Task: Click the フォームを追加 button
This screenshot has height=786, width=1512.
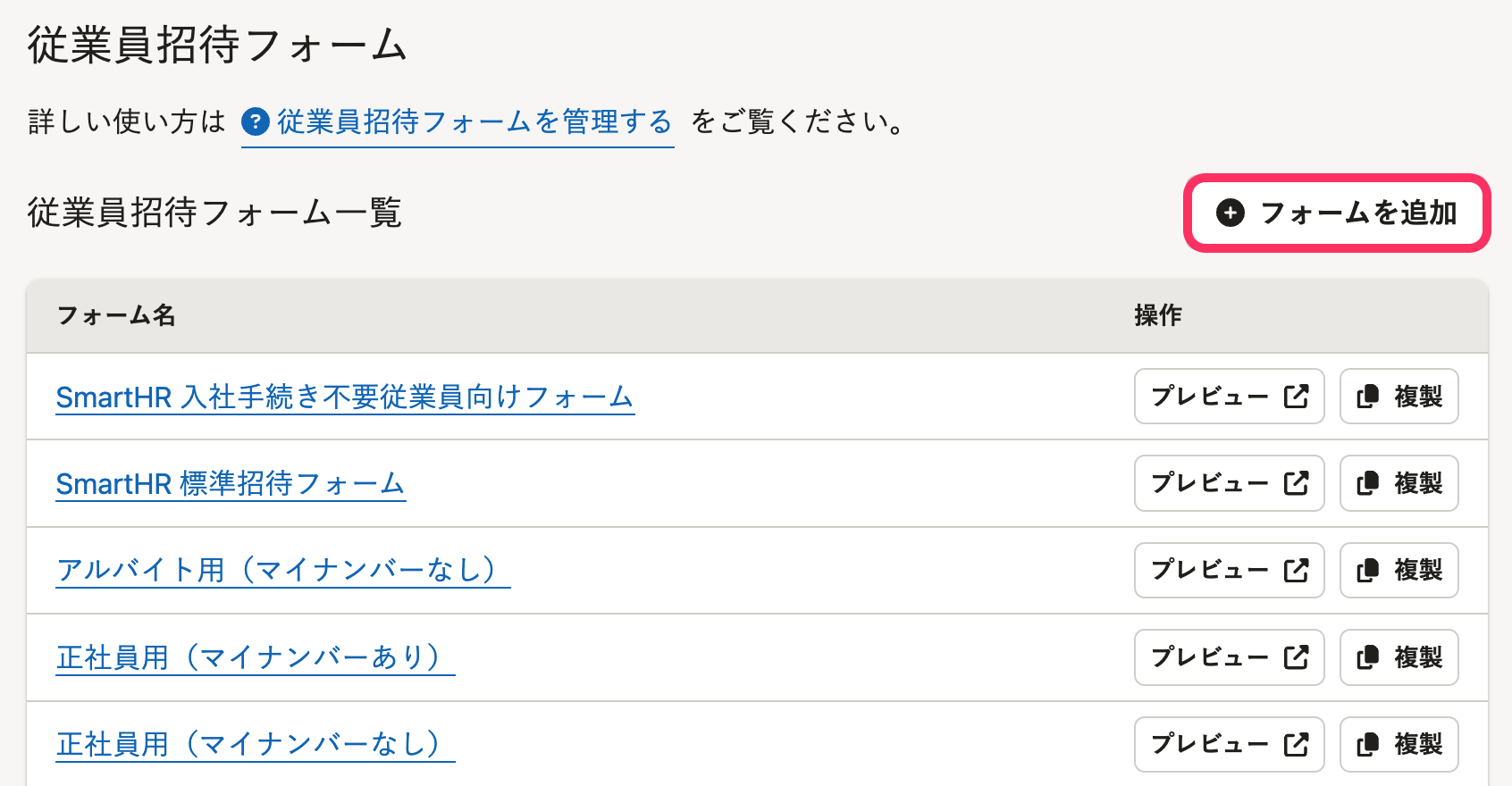Action: [x=1337, y=213]
